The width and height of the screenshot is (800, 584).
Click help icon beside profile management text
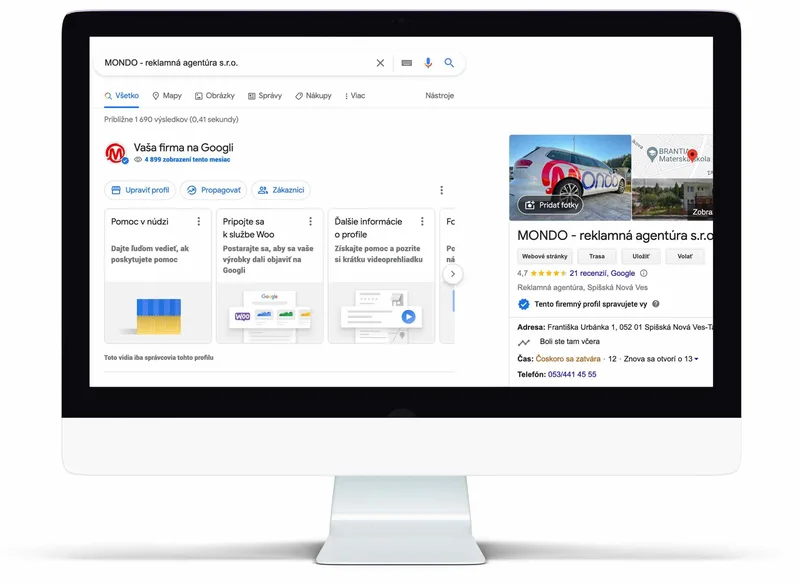(656, 304)
